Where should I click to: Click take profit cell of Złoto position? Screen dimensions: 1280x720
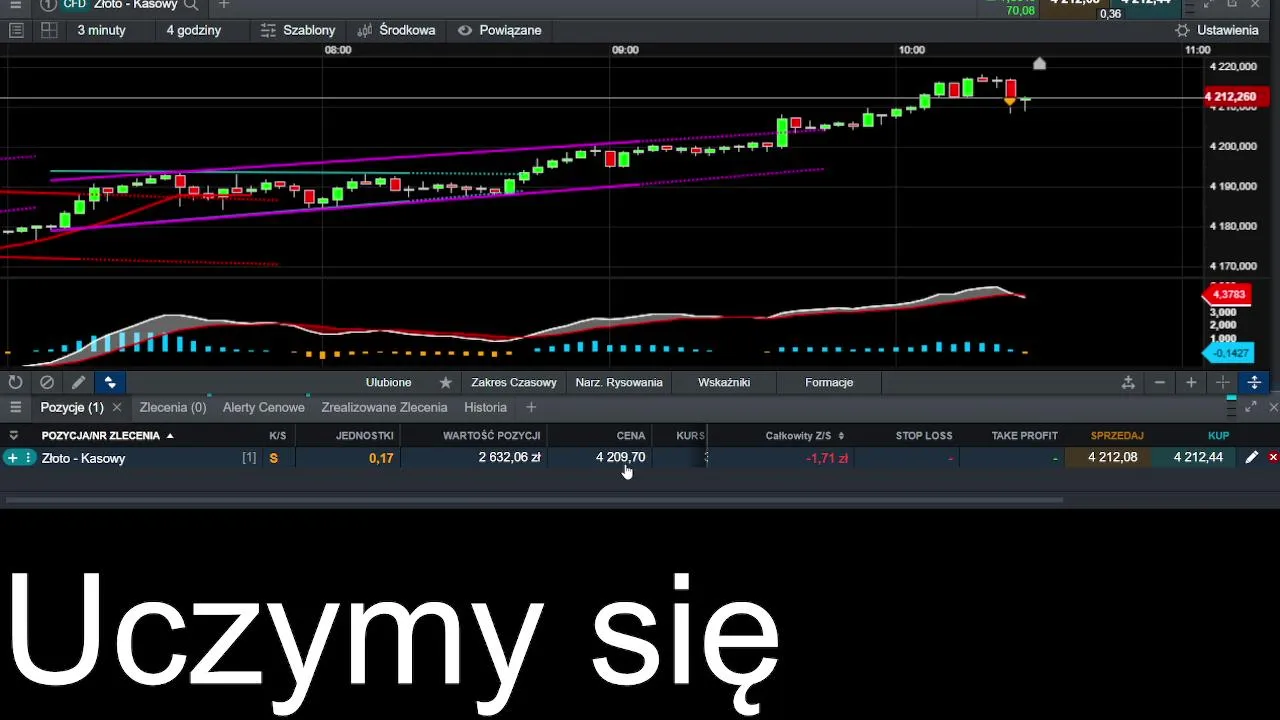(x=1011, y=458)
